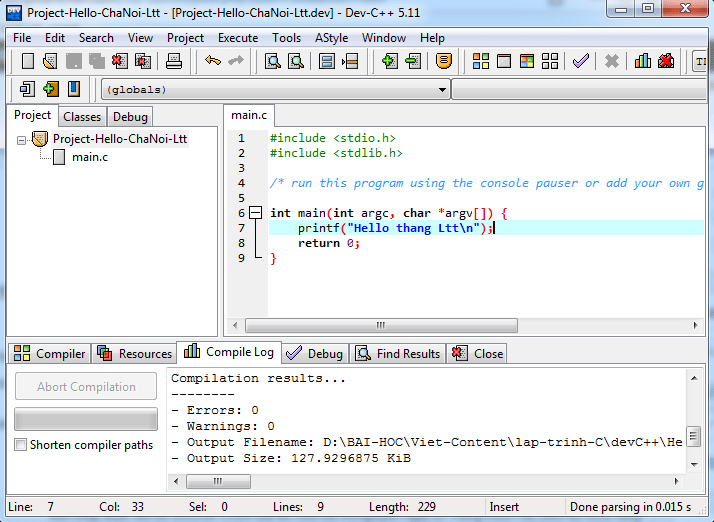The height and width of the screenshot is (522, 714).
Task: Undo the last edit via toolbar
Action: (x=213, y=61)
